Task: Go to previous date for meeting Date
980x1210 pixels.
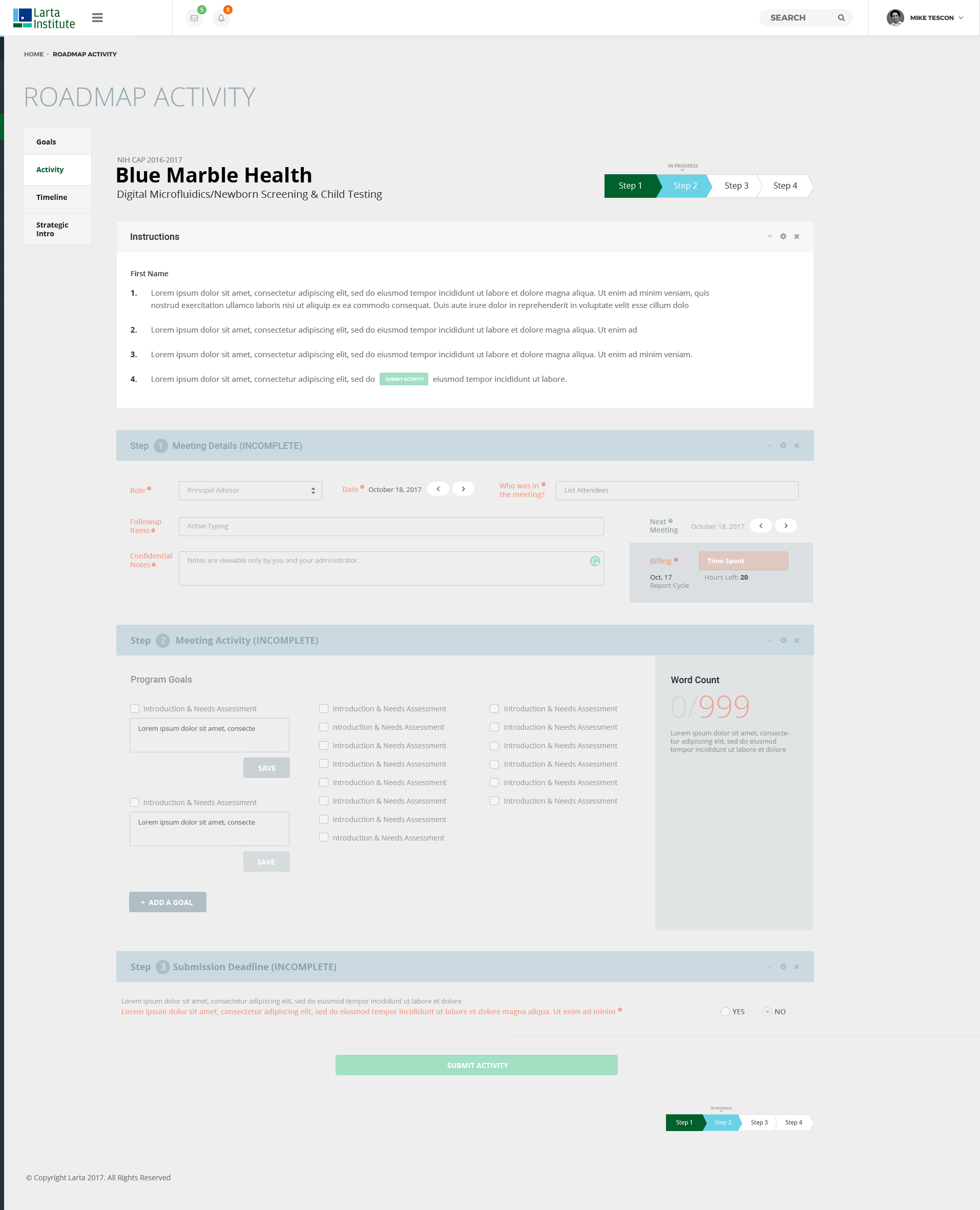Action: (x=438, y=489)
